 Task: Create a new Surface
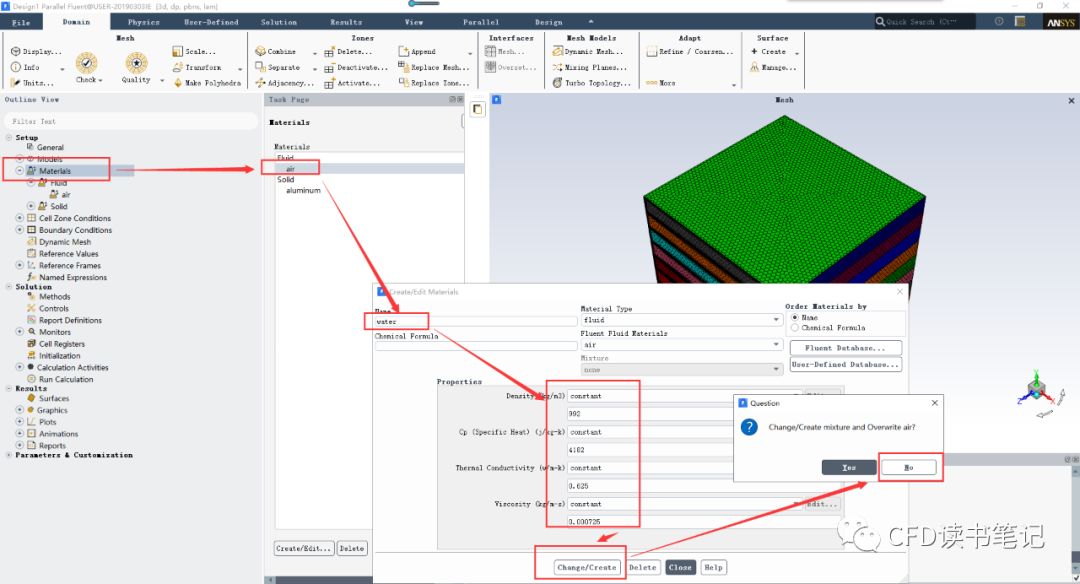[x=769, y=52]
